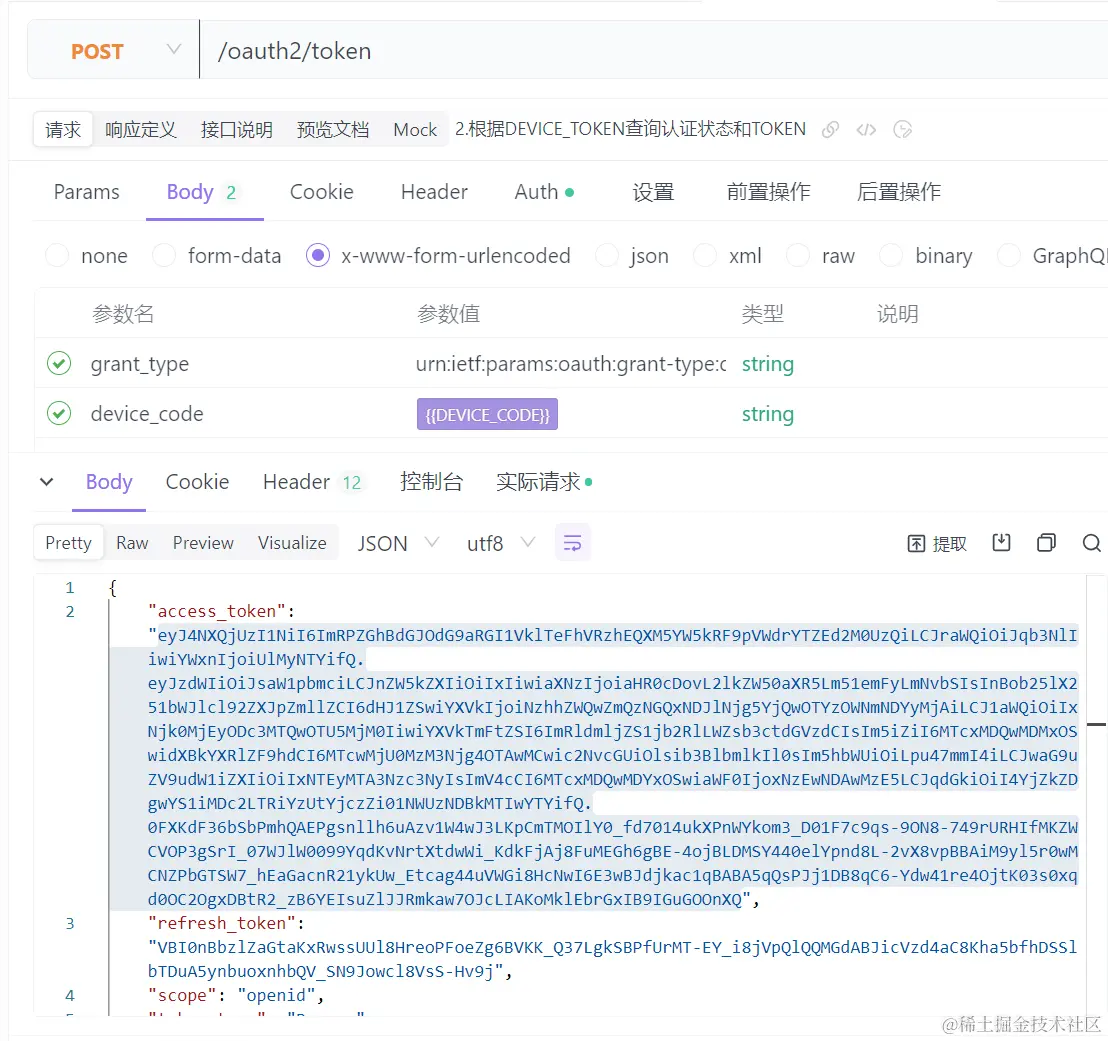
Task: Select the response Body tab
Action: point(109,482)
